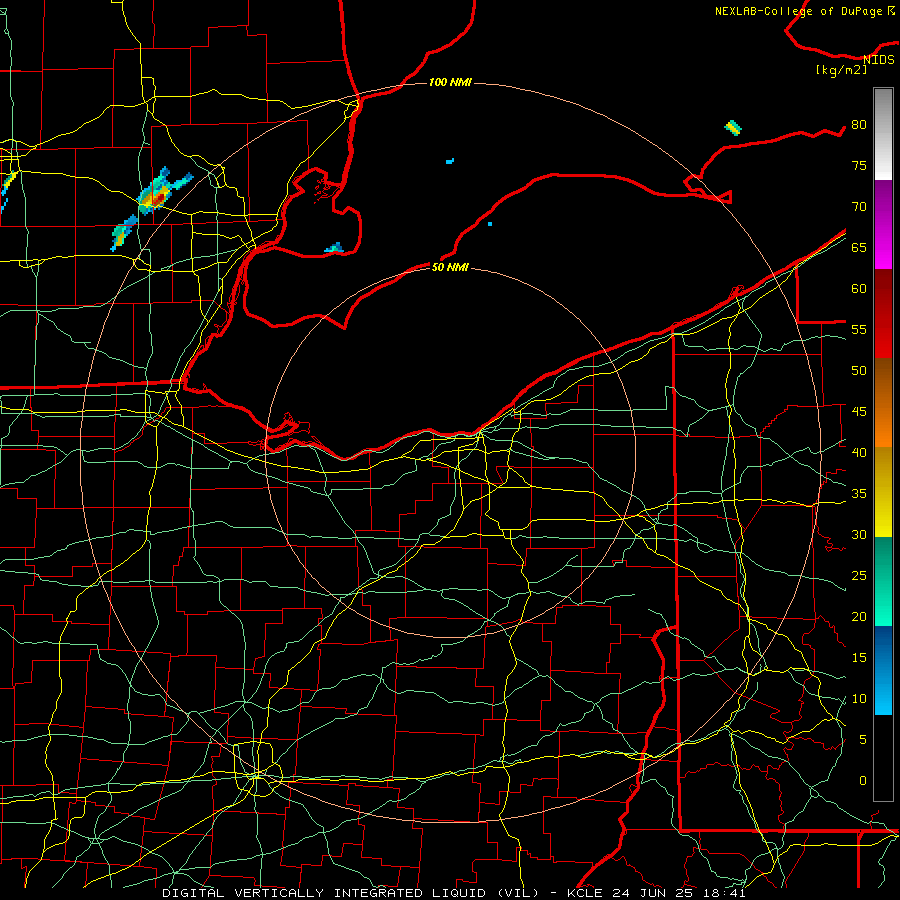
Task: Click the 35 value on the color scale
Action: [859, 494]
